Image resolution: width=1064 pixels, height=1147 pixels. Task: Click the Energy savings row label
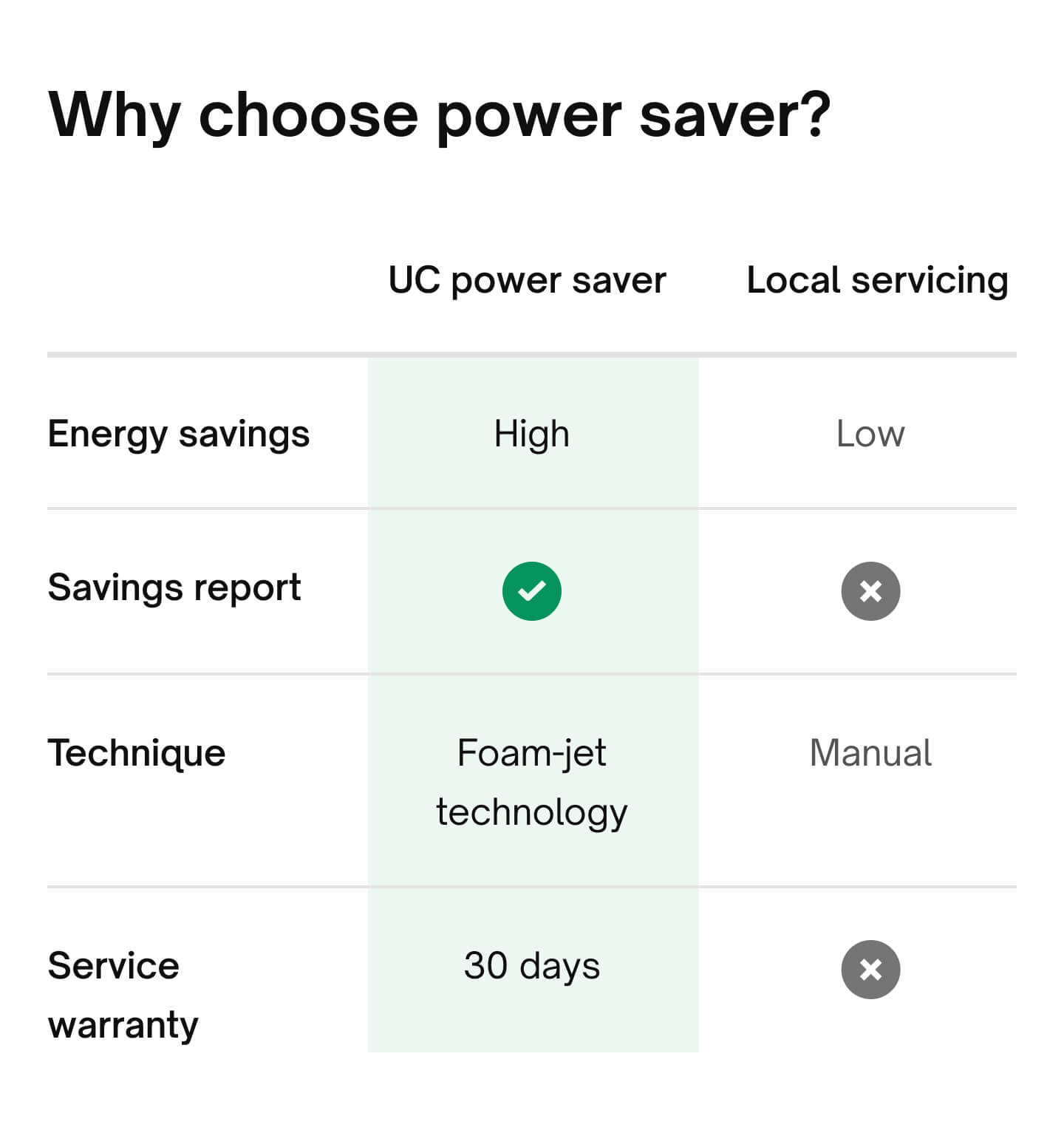pos(179,434)
